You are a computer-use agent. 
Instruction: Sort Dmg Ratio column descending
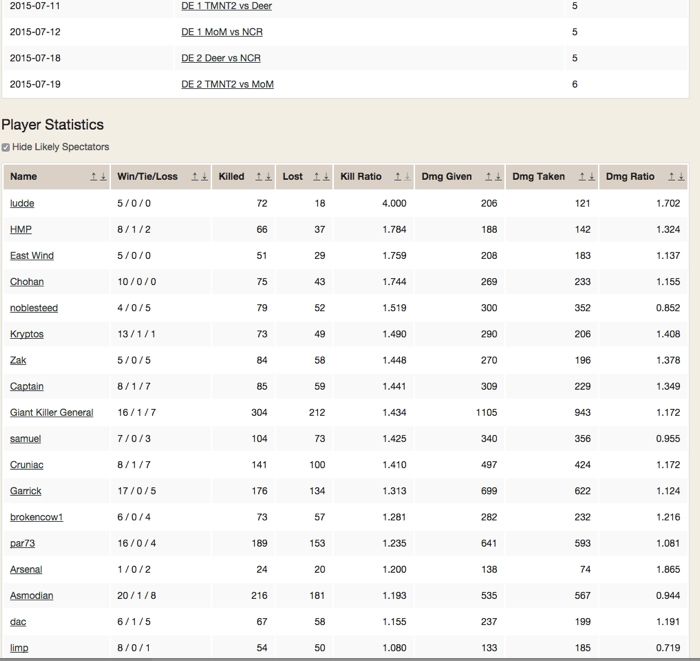point(682,177)
